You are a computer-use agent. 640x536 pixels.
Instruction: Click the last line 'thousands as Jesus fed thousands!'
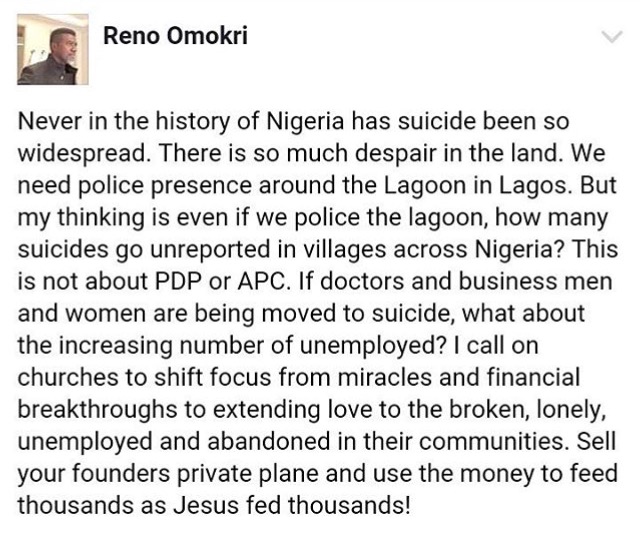pyautogui.click(x=213, y=505)
